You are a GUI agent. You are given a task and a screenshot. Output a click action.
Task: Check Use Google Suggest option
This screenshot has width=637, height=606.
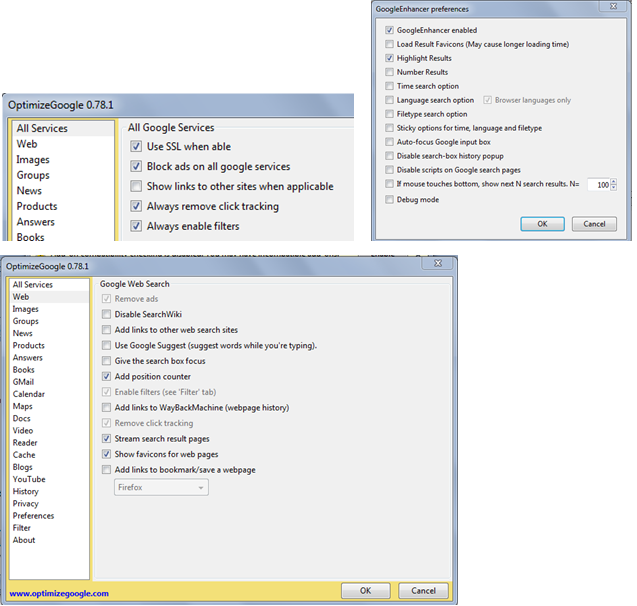106,345
